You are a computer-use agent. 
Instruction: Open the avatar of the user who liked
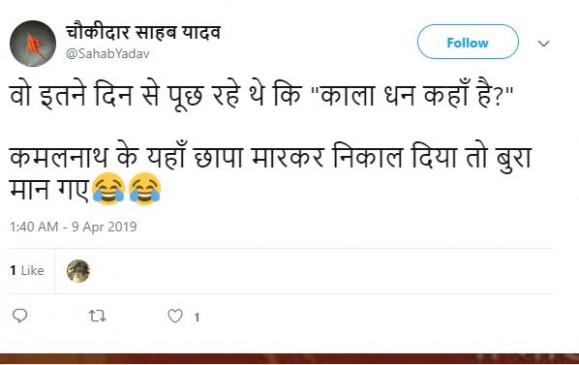[x=78, y=271]
